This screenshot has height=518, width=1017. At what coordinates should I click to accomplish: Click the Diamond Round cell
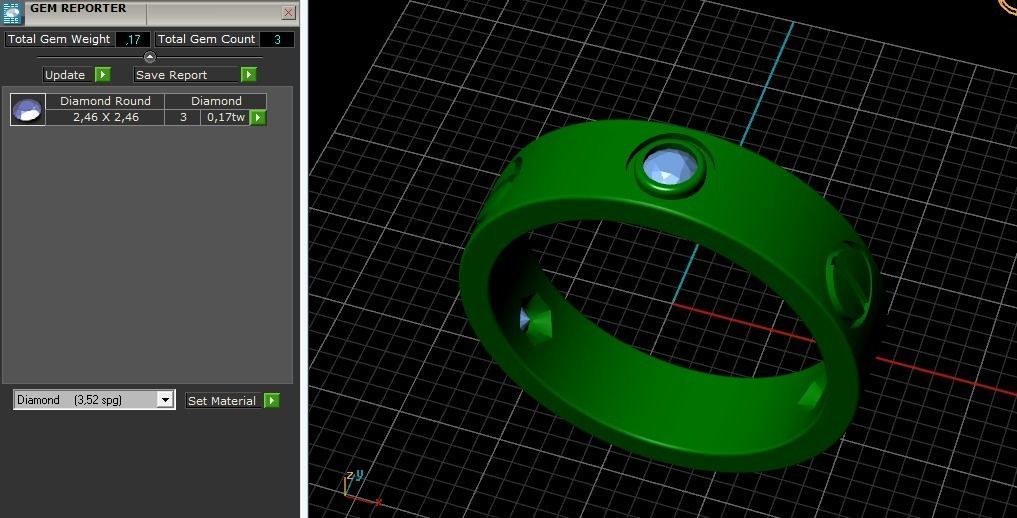point(105,101)
